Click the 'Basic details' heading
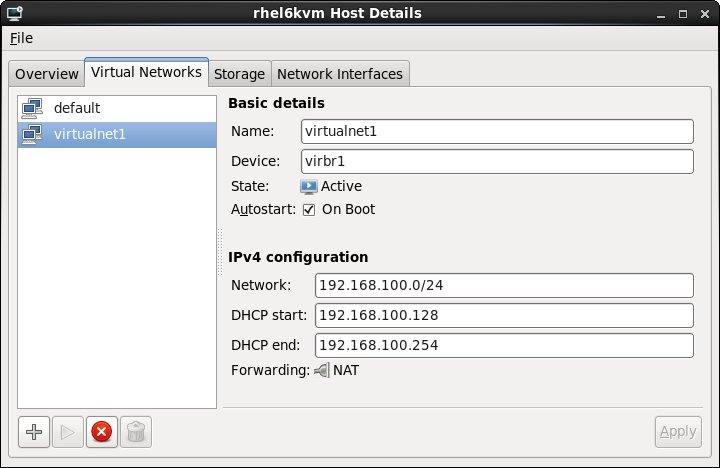Viewport: 720px width, 468px height. click(276, 103)
